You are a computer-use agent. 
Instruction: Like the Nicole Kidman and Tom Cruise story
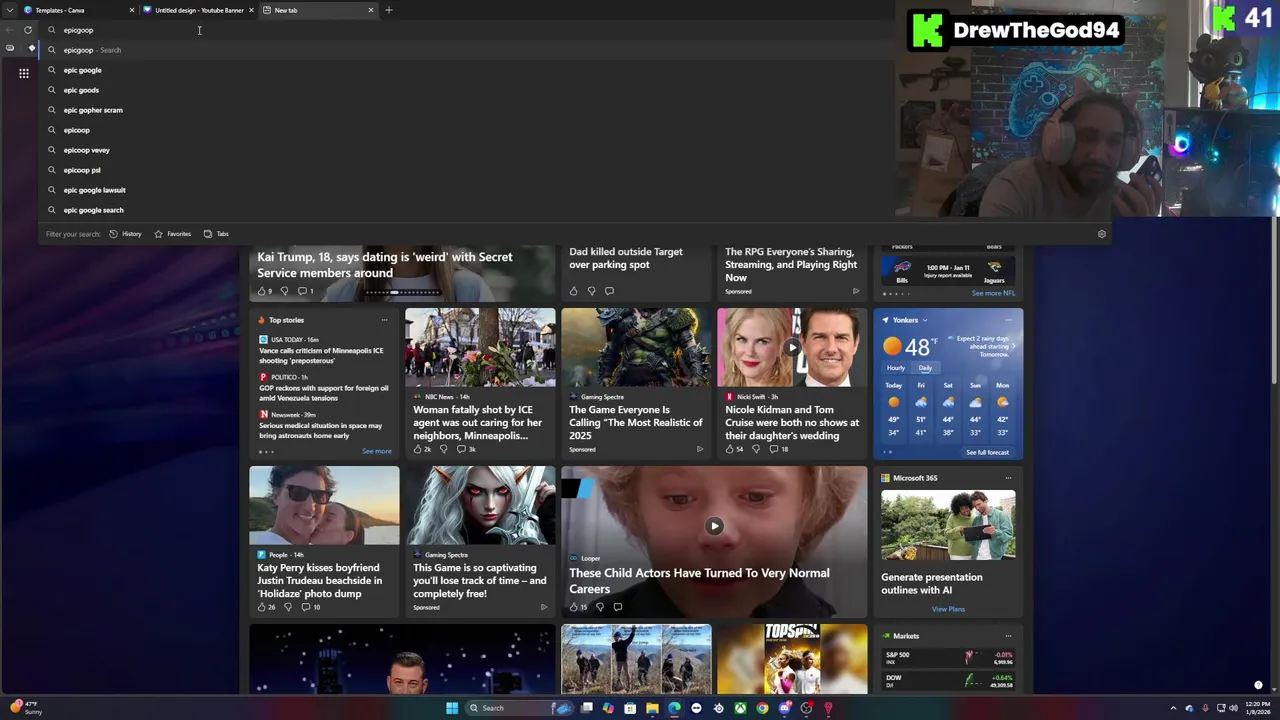click(x=735, y=449)
